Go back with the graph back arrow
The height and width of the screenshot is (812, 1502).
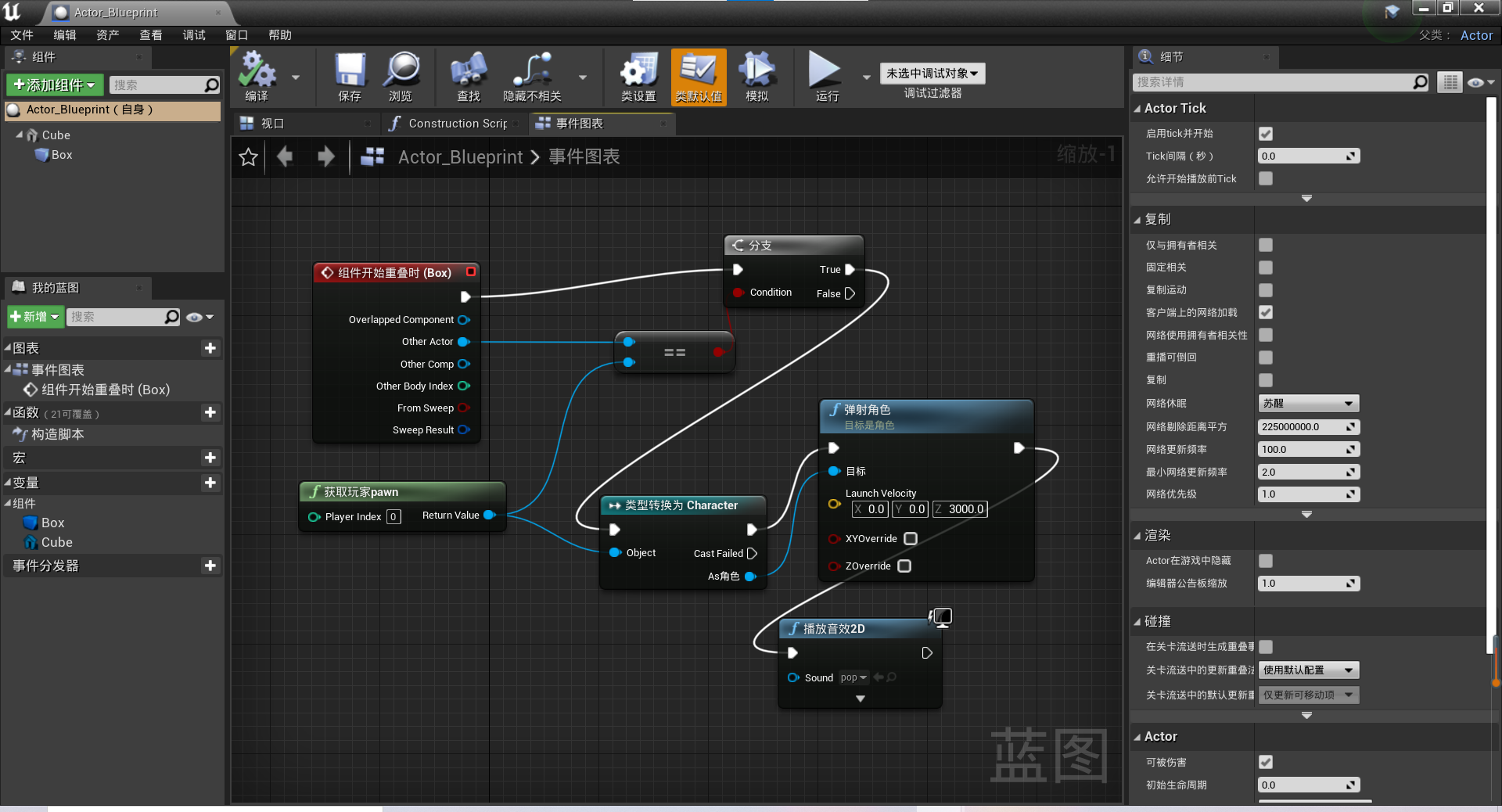pos(285,156)
